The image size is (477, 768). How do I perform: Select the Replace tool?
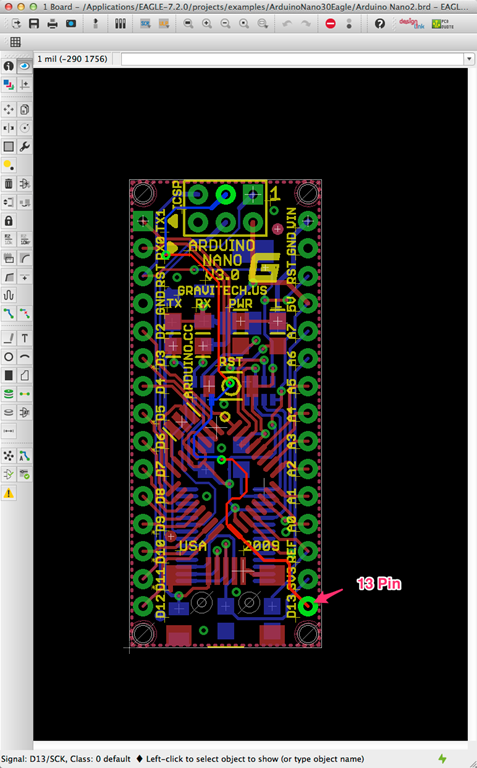point(24,202)
